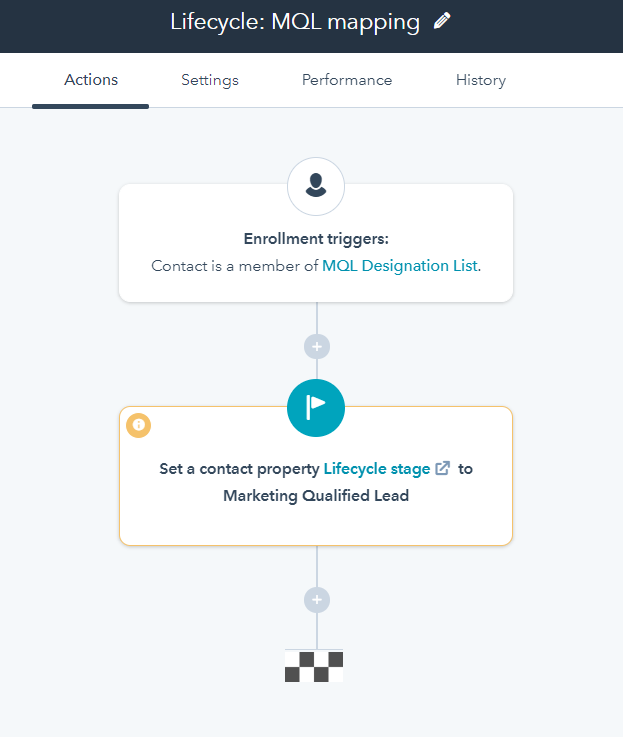Click the workflow title Lifecycle: MQL mapping
623x737 pixels.
(x=295, y=22)
